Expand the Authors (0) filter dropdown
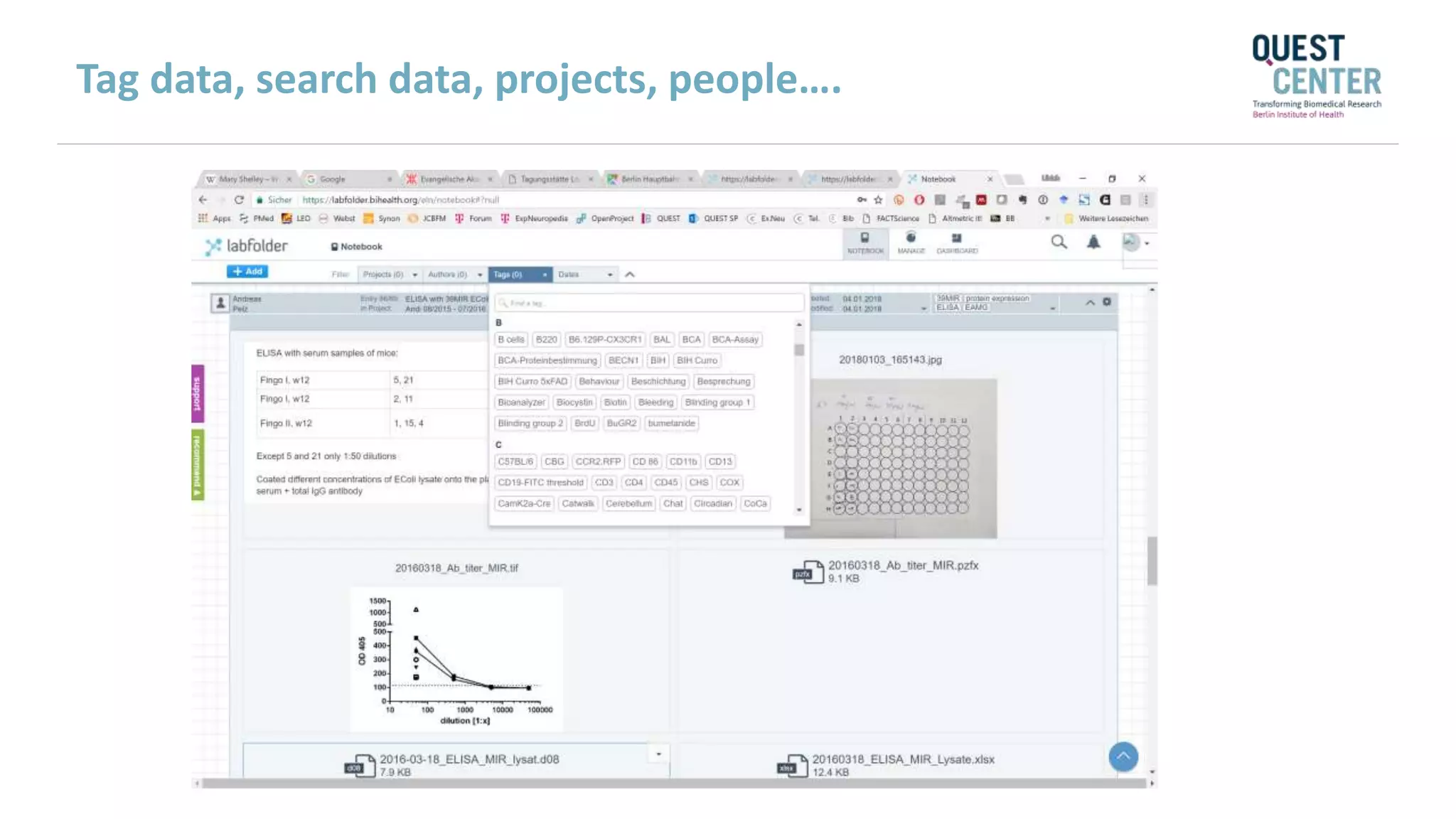1456x819 pixels. 454,274
